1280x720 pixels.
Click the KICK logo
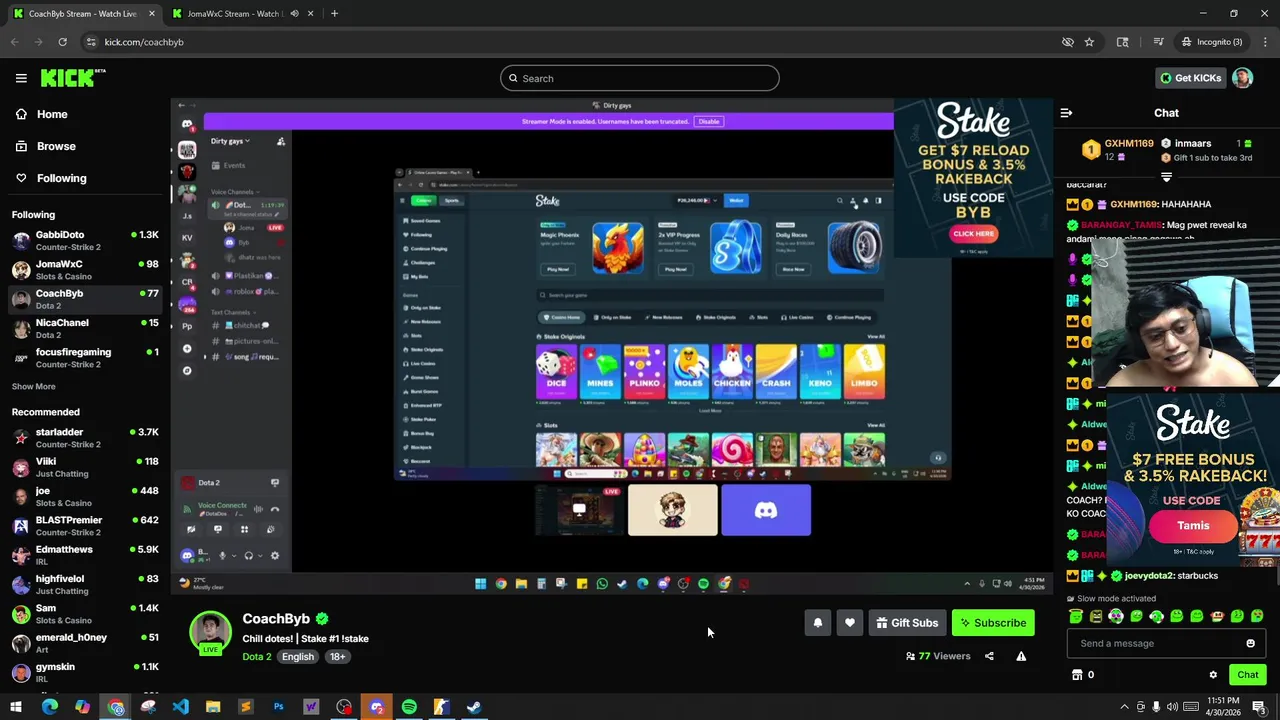pos(72,78)
